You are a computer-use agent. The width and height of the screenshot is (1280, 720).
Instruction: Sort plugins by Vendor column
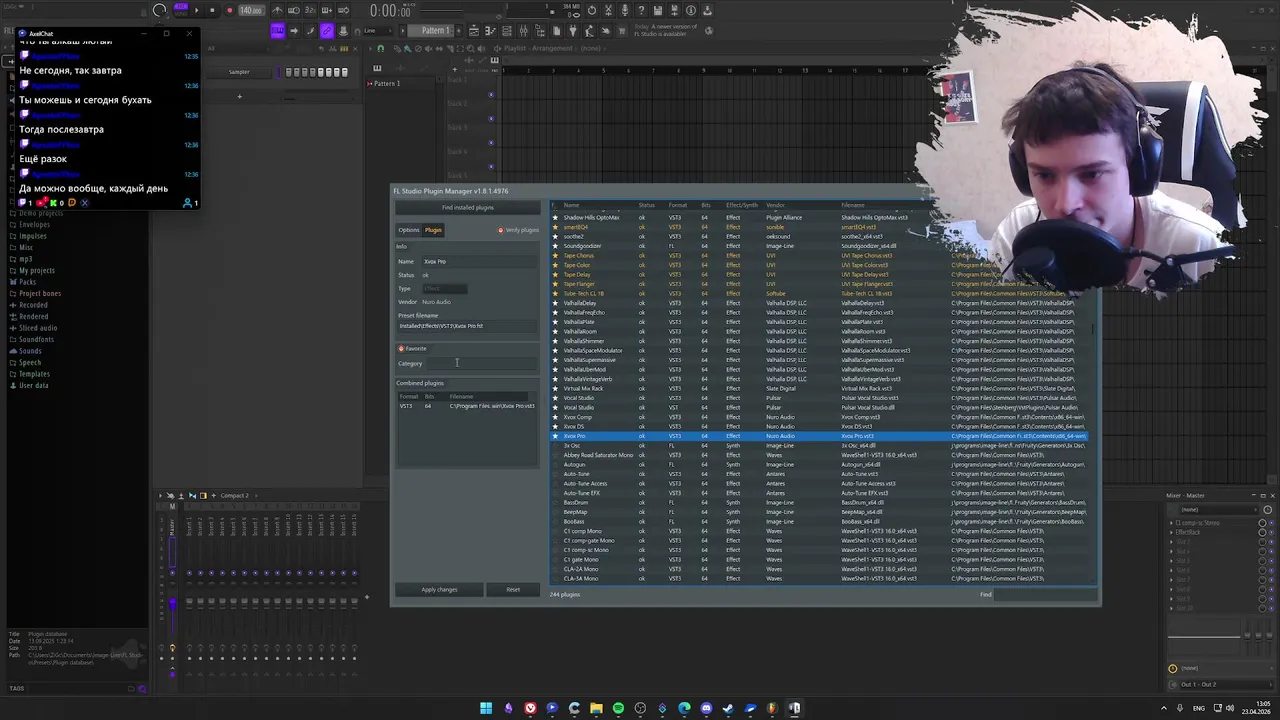pos(775,205)
